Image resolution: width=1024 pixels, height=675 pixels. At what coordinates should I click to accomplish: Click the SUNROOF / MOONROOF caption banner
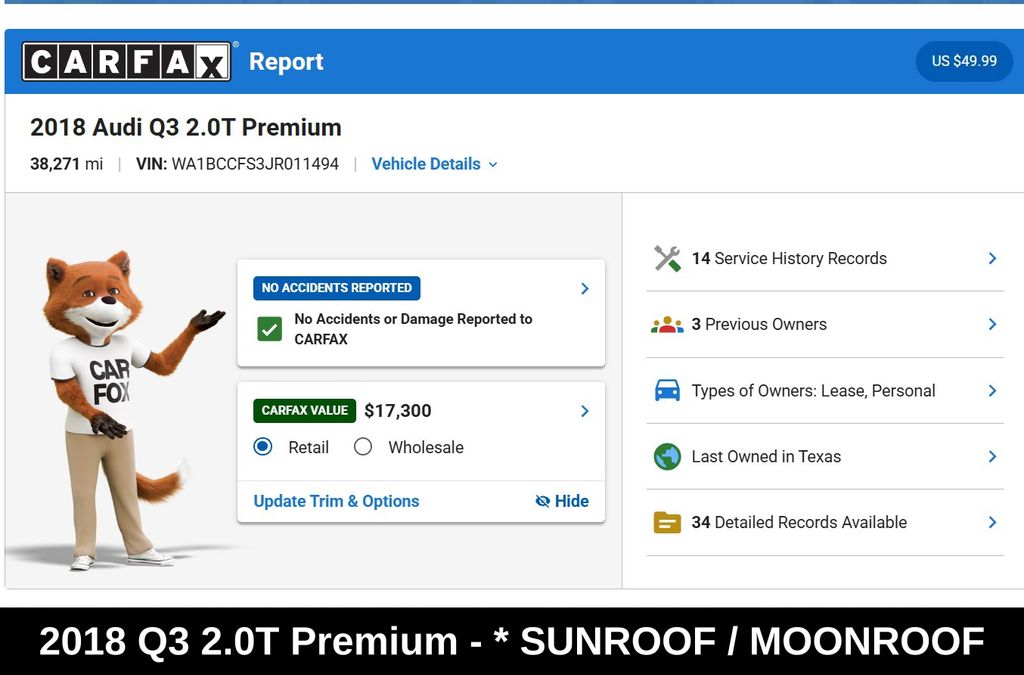(512, 640)
